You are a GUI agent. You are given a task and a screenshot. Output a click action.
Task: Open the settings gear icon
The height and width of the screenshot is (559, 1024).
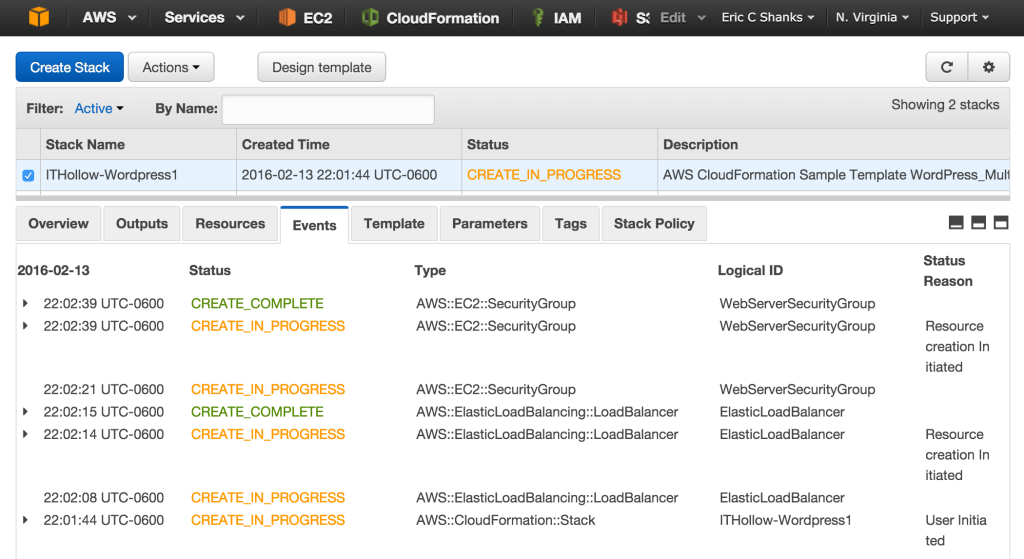[x=988, y=67]
